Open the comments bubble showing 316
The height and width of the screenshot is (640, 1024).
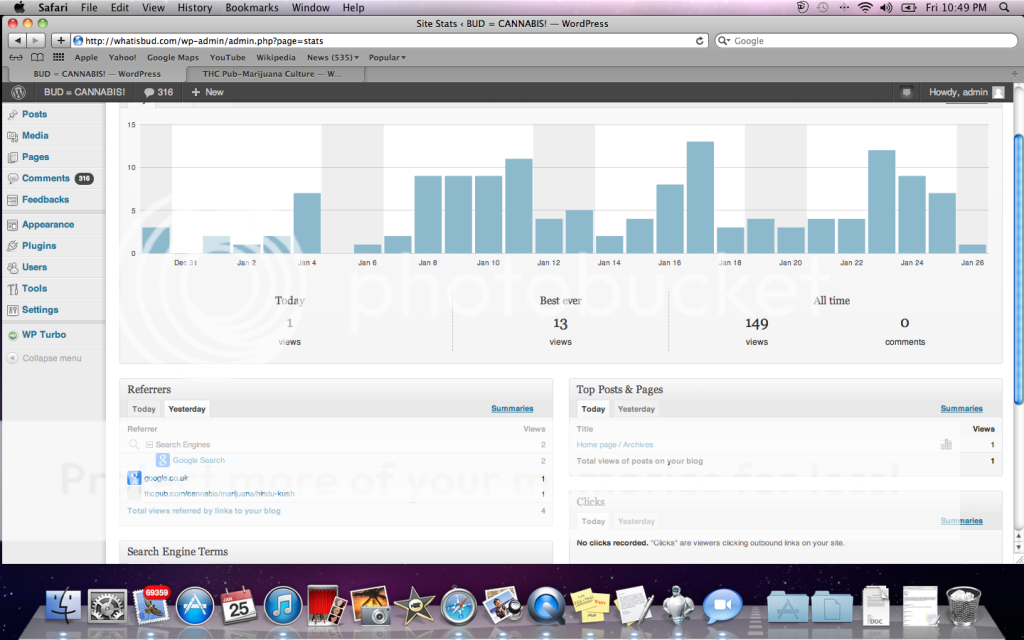(158, 92)
